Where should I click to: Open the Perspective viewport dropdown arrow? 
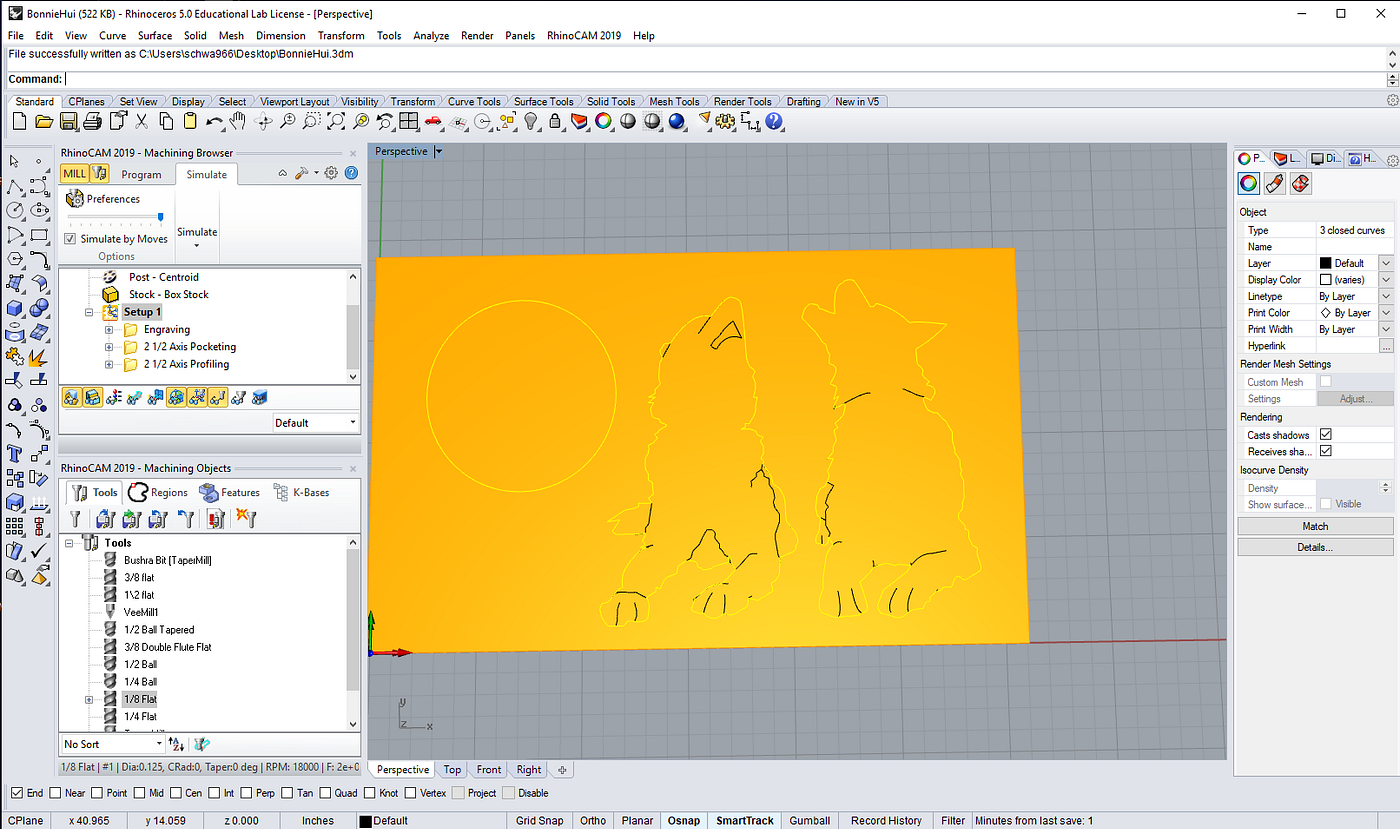(x=438, y=152)
